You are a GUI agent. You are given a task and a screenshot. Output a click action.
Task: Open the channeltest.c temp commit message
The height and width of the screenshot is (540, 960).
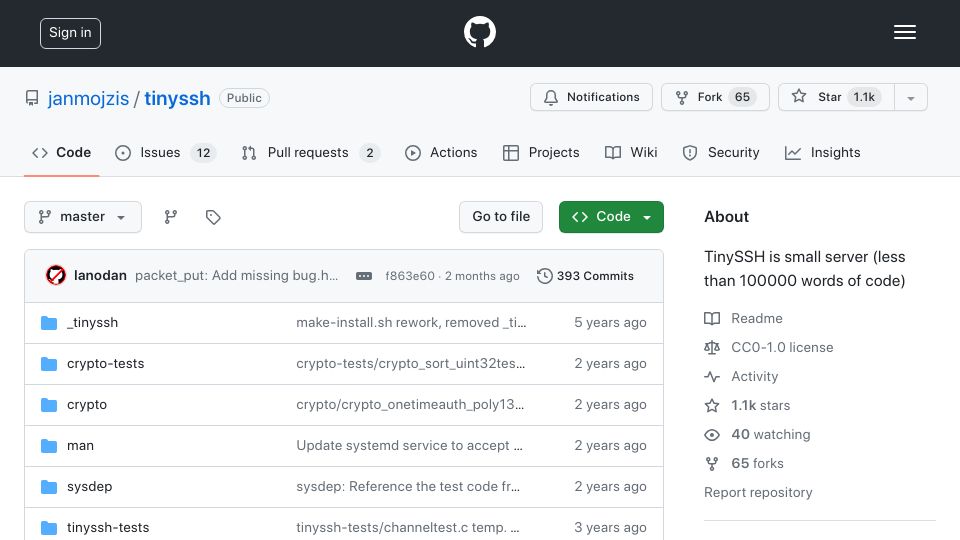[408, 528]
